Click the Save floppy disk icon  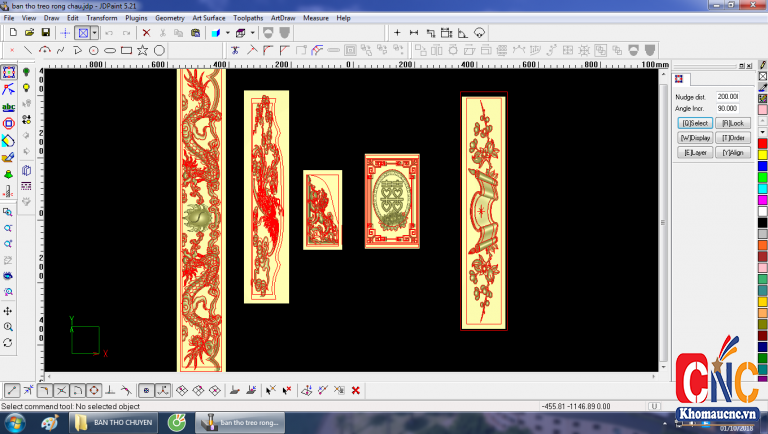tap(45, 33)
